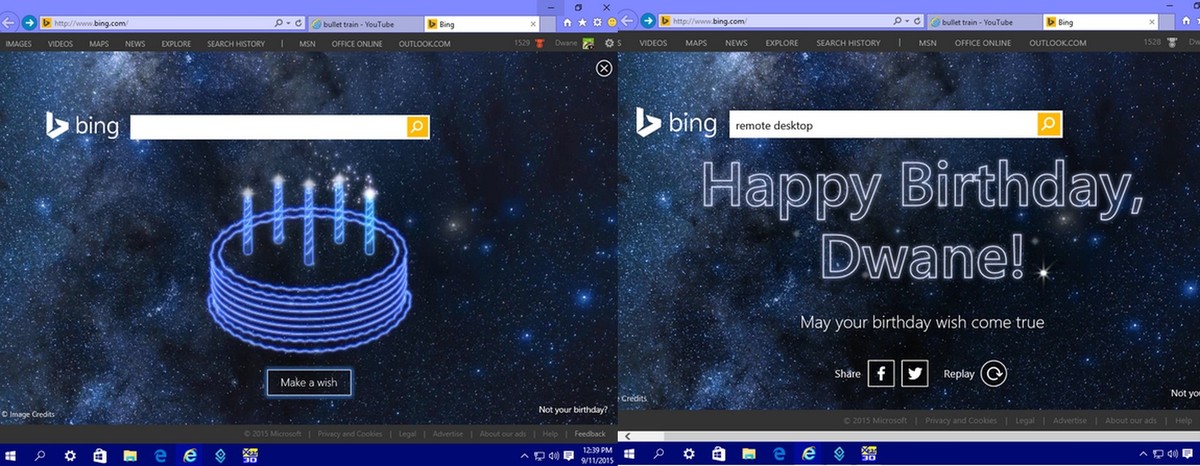Open IMAGES in left Bing window
Image resolution: width=1200 pixels, height=466 pixels.
click(x=19, y=43)
